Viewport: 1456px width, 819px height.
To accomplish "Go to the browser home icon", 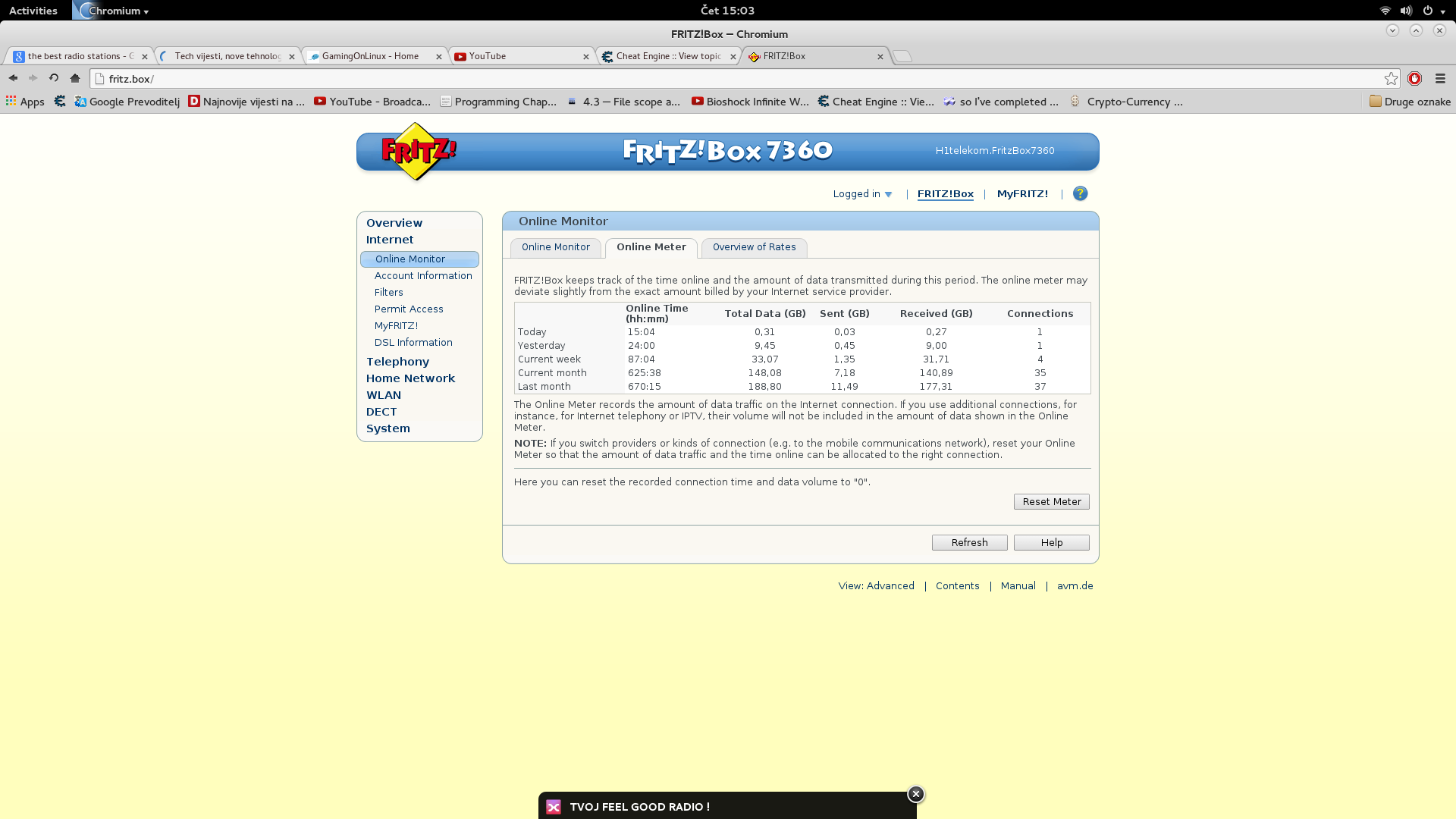I will coord(74,78).
